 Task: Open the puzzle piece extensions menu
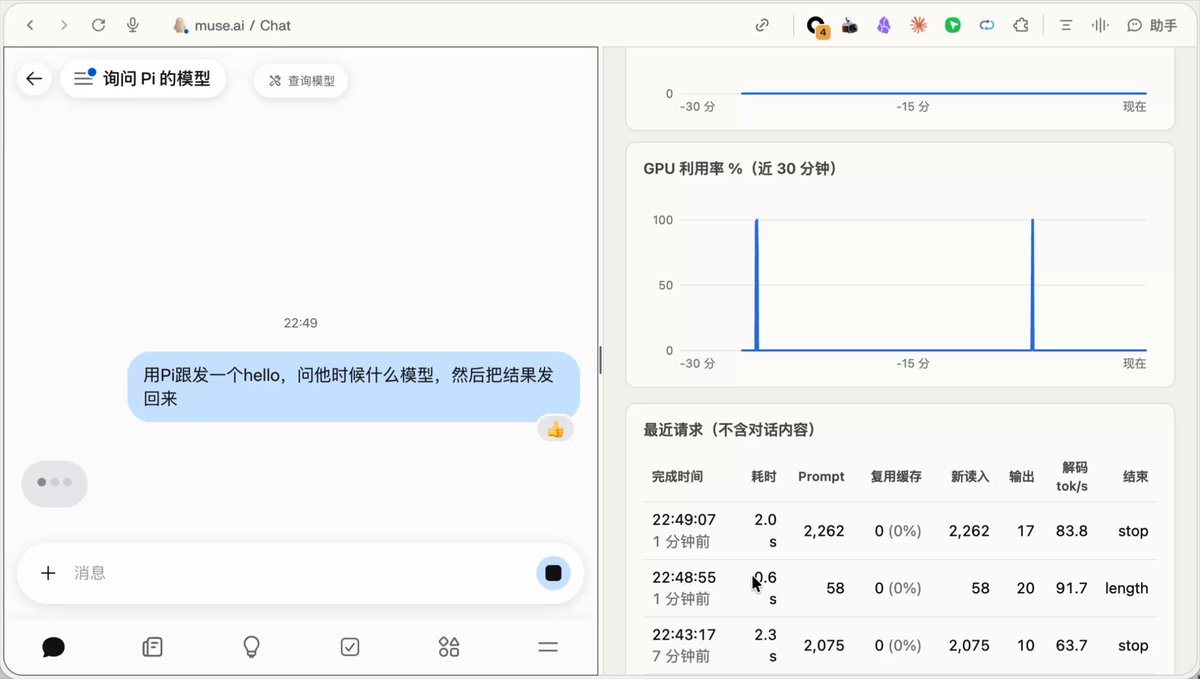pos(1021,25)
